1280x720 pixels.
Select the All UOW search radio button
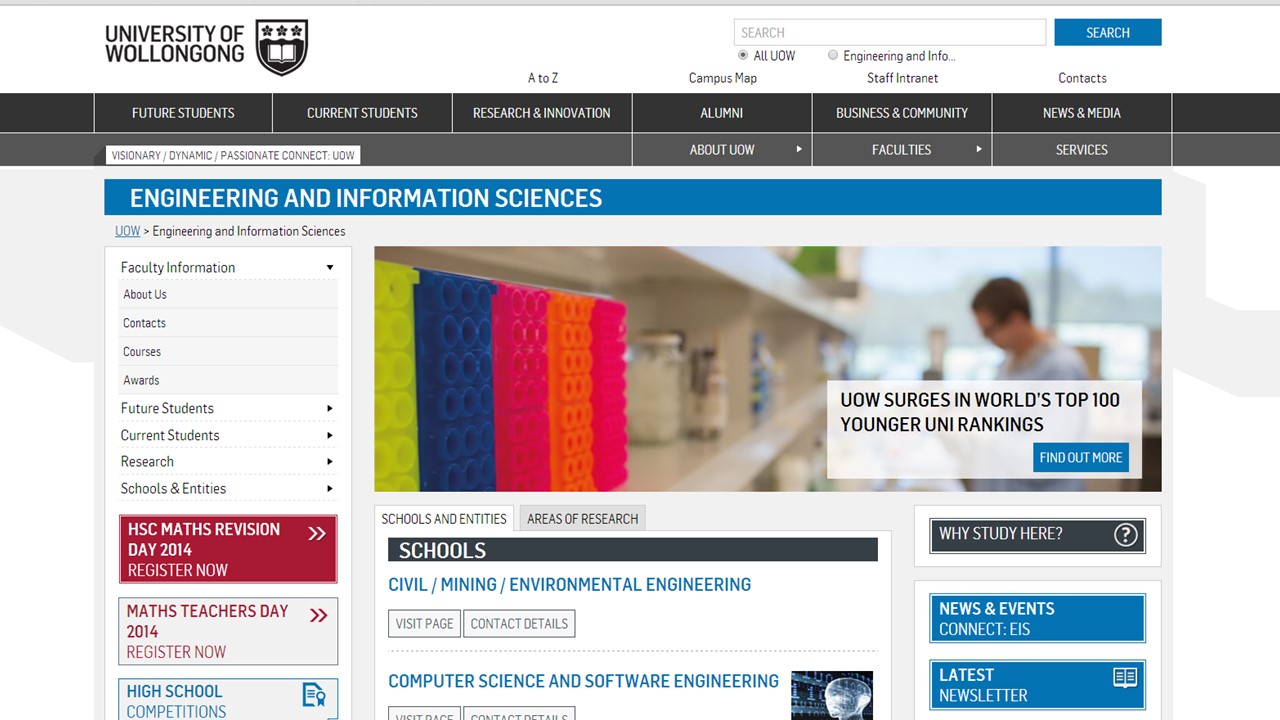(743, 56)
